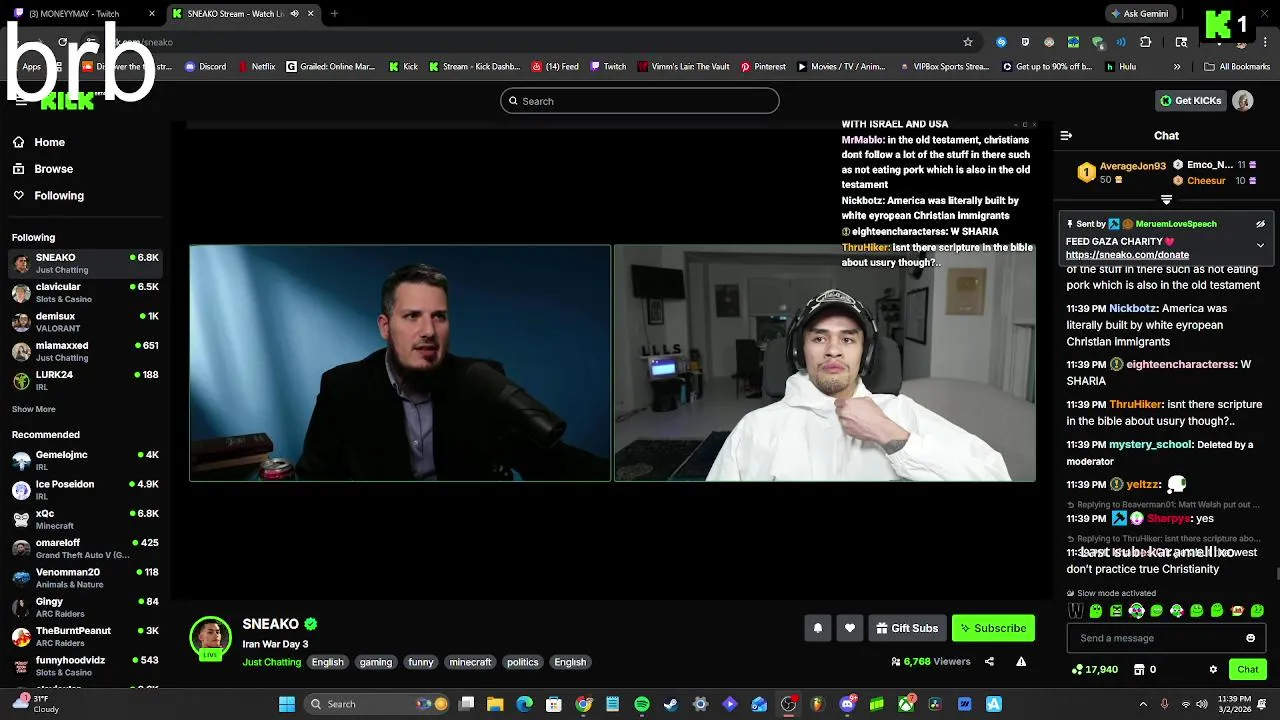Open SNEAKO channel avatar with LIVE badge
Viewport: 1280px width, 720px height.
click(x=210, y=638)
